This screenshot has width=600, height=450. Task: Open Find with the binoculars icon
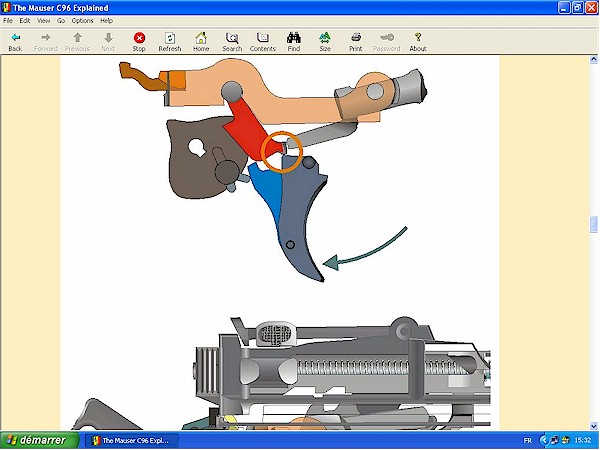pos(294,42)
